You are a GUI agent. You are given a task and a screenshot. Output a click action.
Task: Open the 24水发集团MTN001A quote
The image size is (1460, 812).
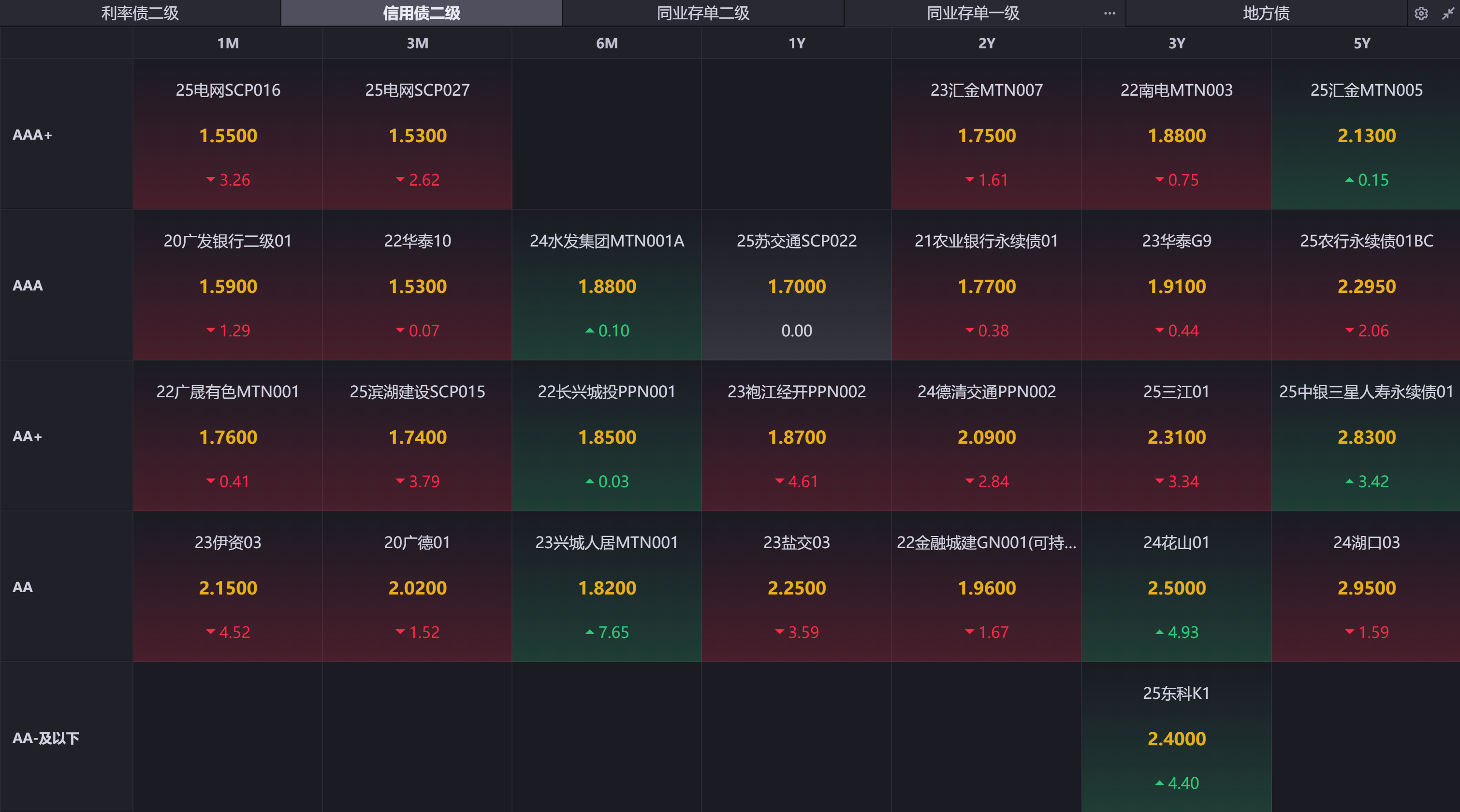coord(606,285)
